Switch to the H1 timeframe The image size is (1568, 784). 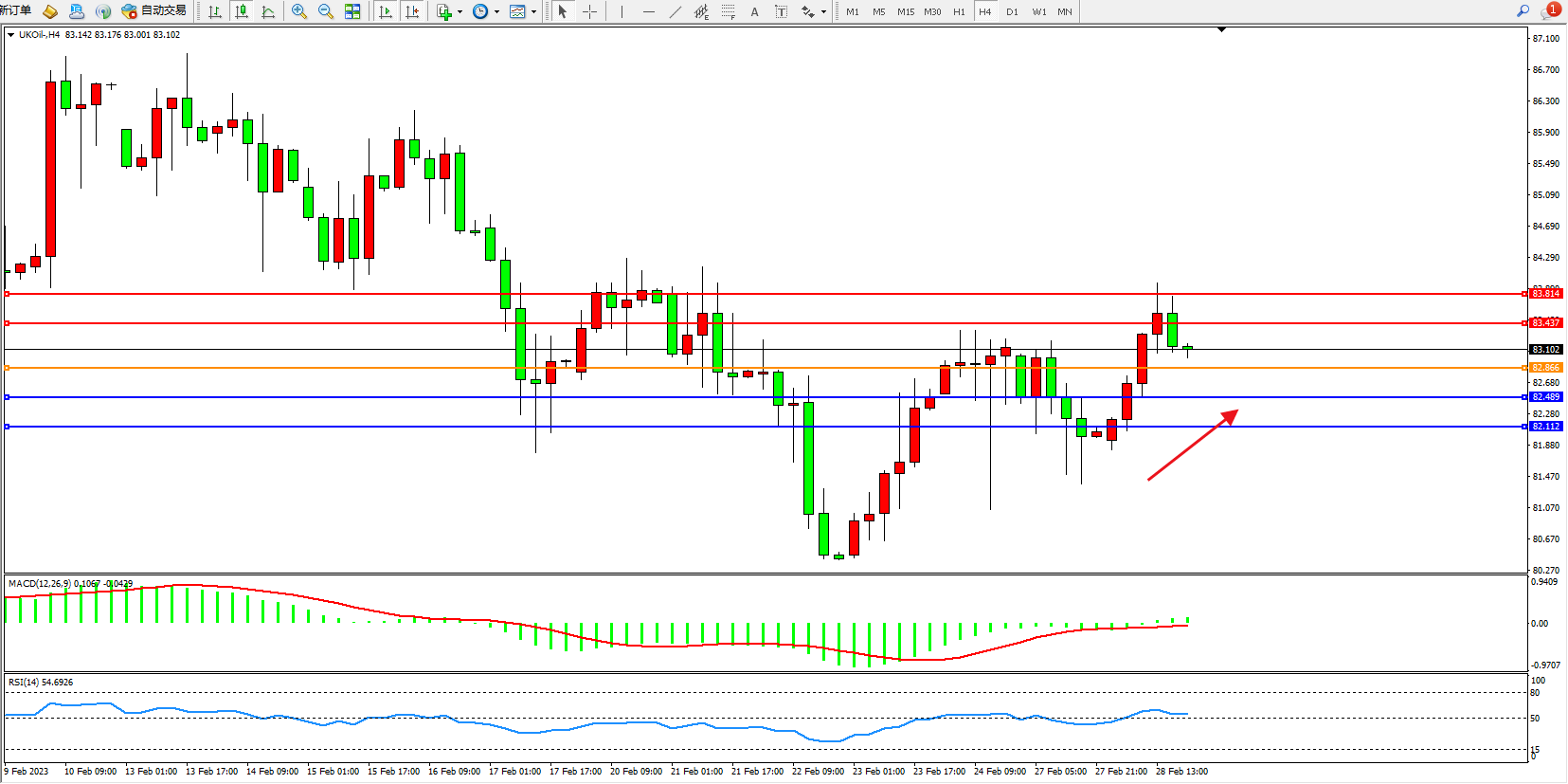[x=959, y=11]
